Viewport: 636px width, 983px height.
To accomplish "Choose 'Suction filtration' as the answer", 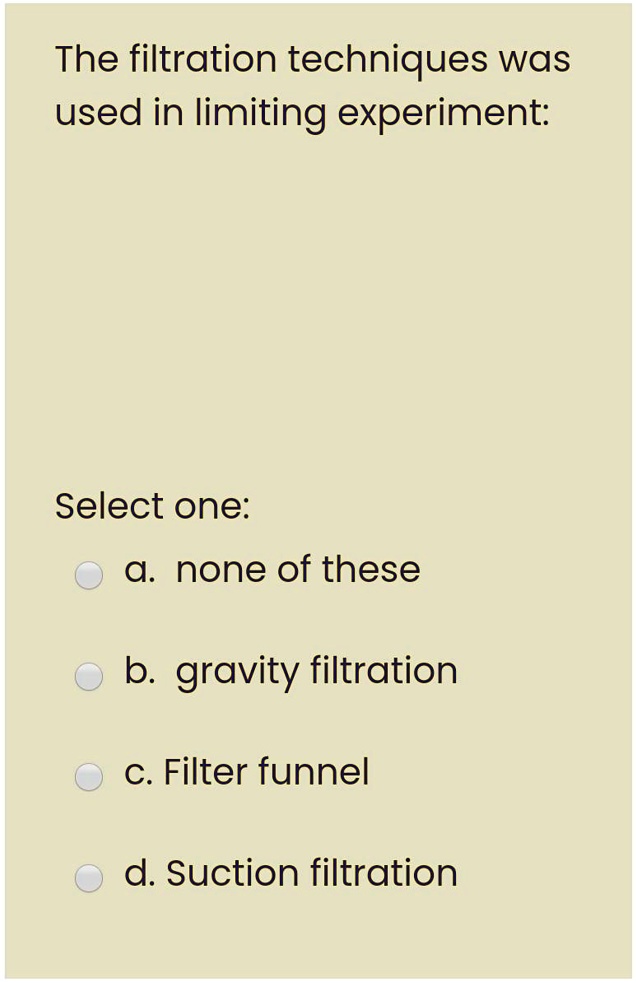I will (x=89, y=878).
